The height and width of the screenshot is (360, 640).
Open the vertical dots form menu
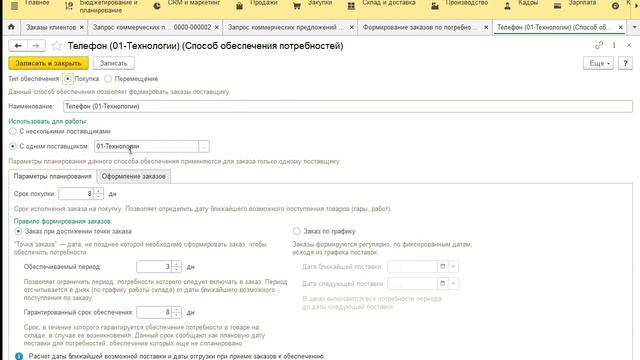(614, 45)
